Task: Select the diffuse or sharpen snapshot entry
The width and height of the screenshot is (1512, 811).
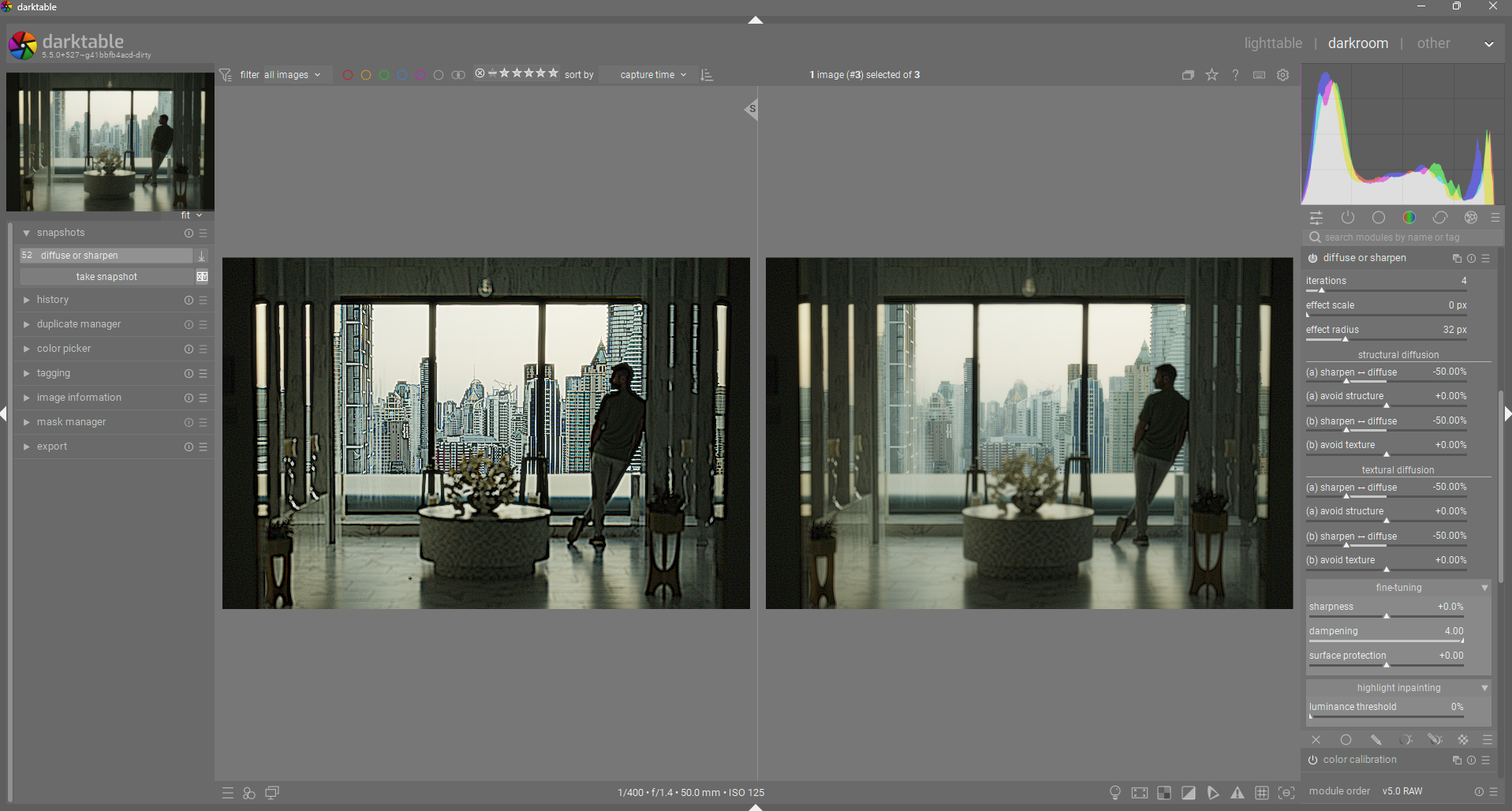Action: (x=106, y=256)
